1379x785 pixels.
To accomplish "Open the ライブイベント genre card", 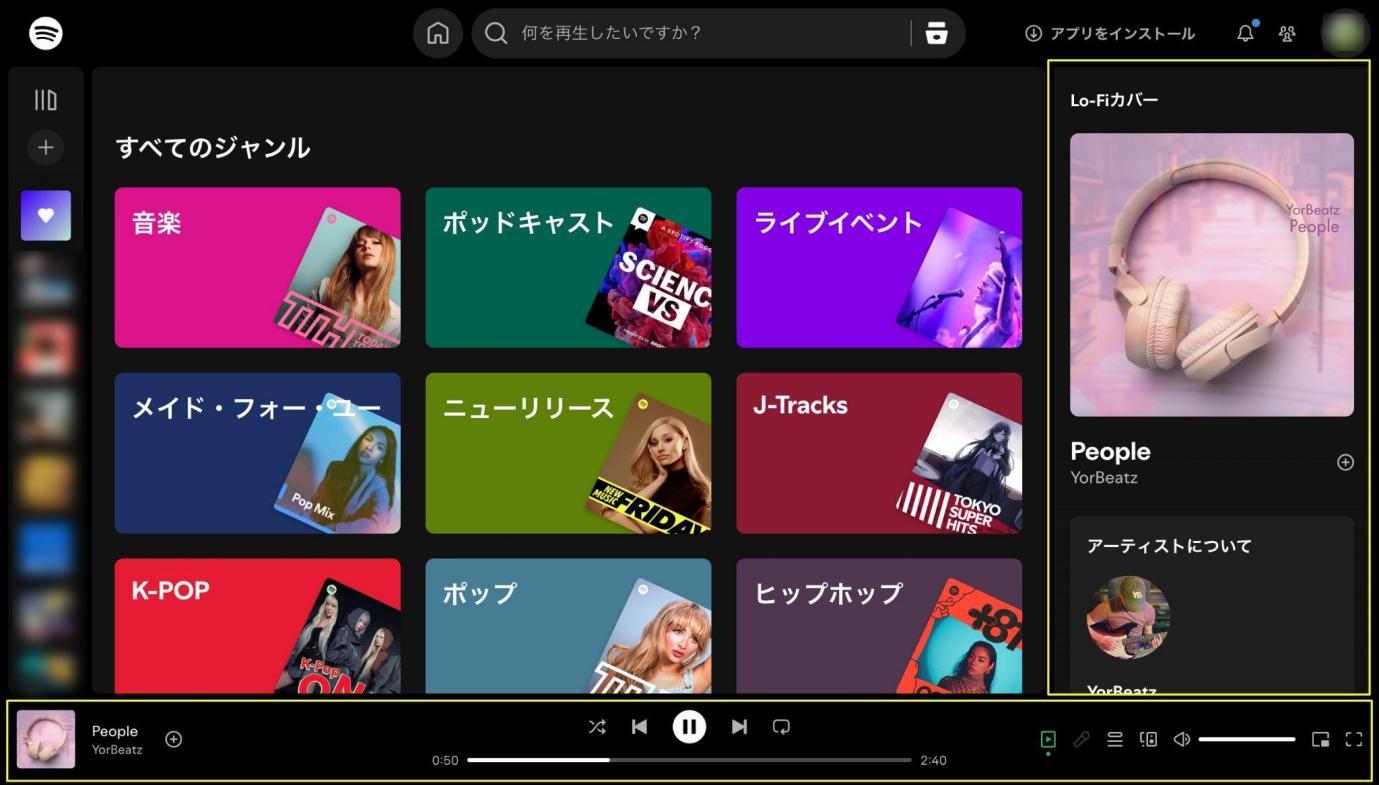I will pos(880,268).
